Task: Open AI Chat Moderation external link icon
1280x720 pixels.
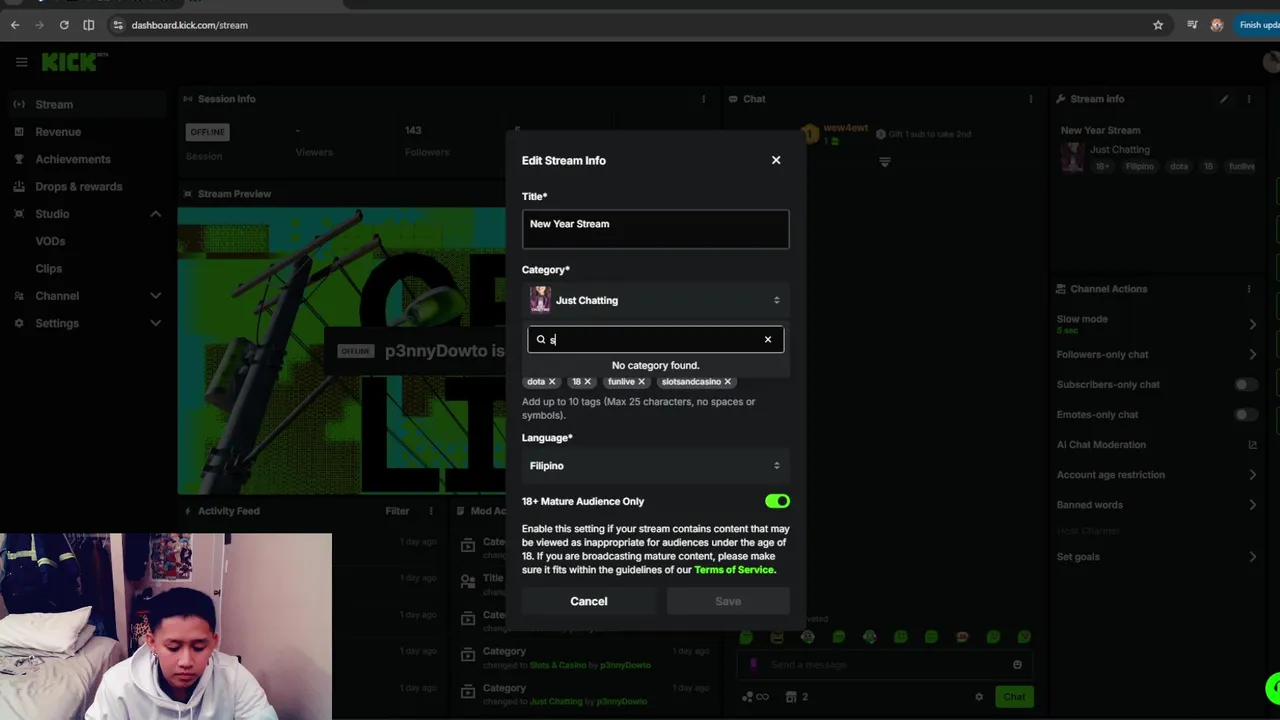Action: coord(1252,445)
